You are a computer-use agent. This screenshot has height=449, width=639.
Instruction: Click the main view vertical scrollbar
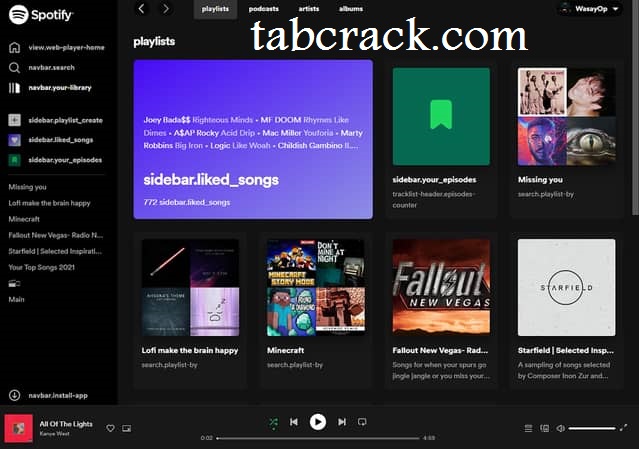click(635, 108)
